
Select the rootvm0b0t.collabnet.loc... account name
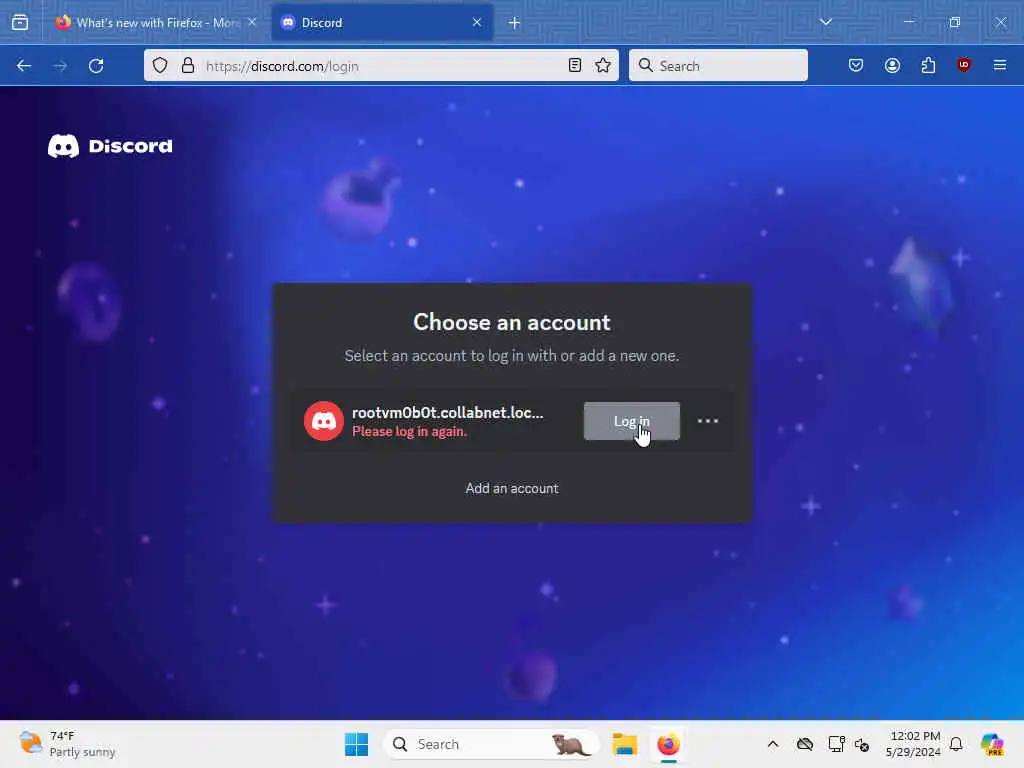pyautogui.click(x=447, y=413)
